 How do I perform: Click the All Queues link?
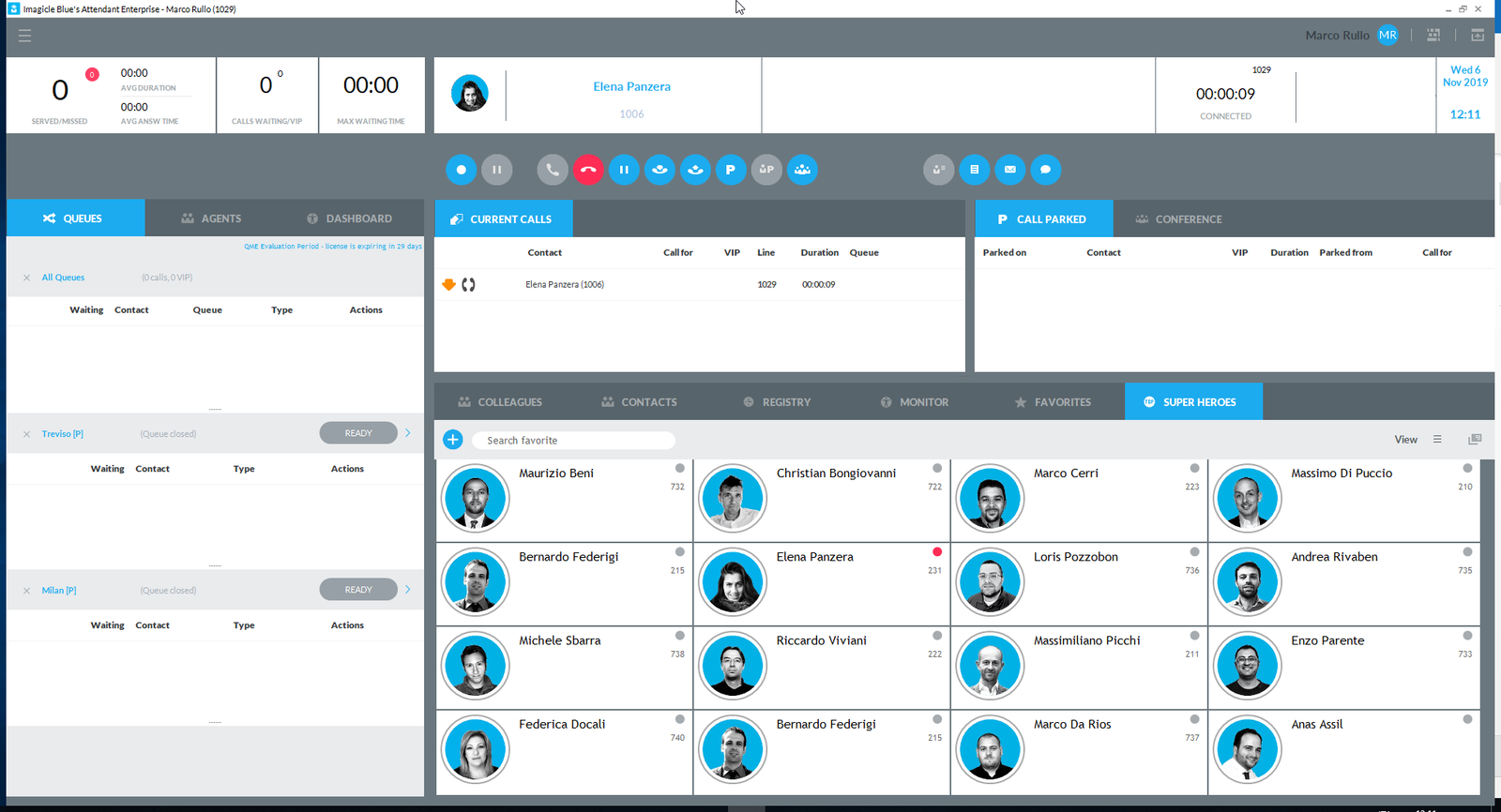coord(63,278)
